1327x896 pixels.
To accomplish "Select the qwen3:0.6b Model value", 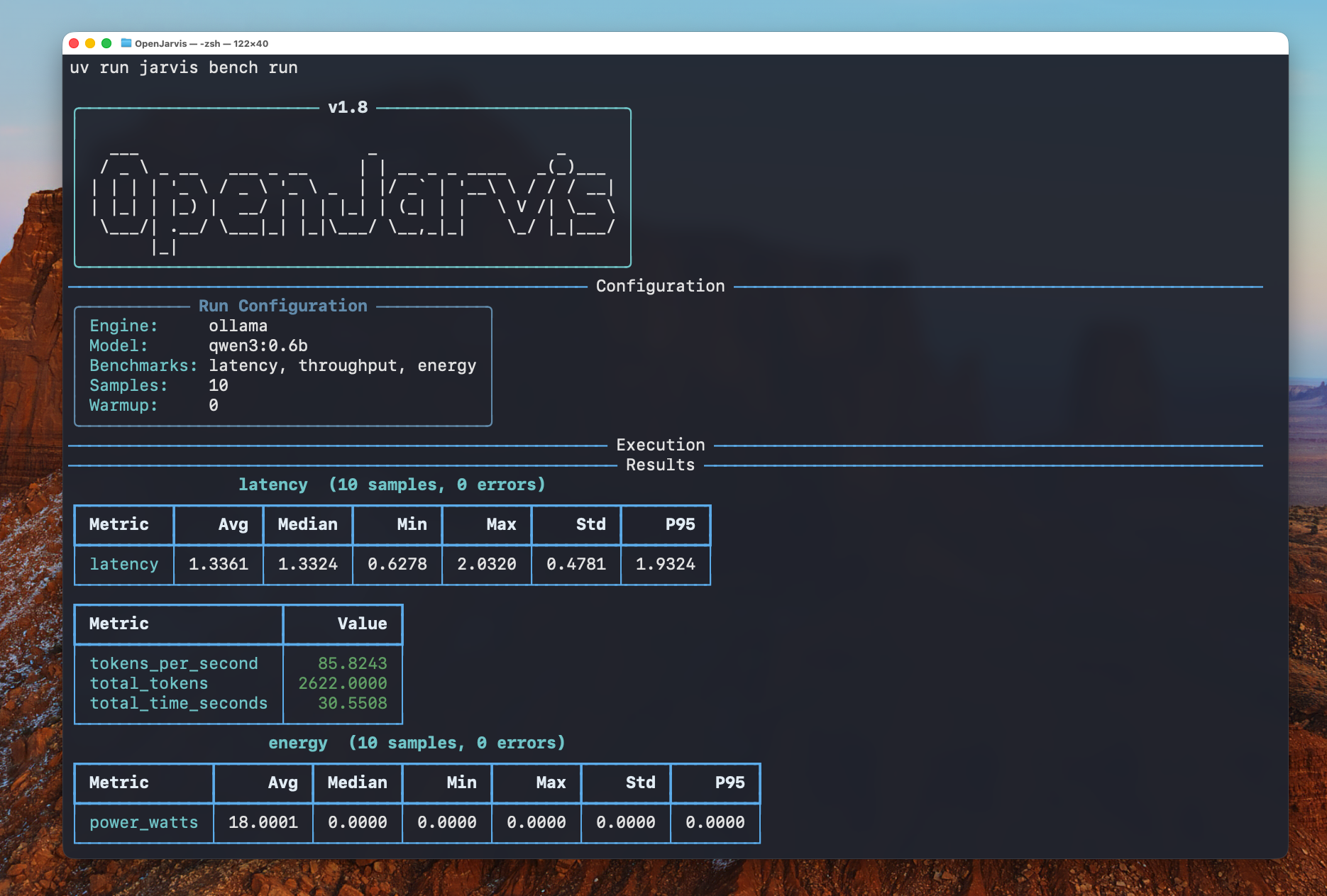I will 257,345.
